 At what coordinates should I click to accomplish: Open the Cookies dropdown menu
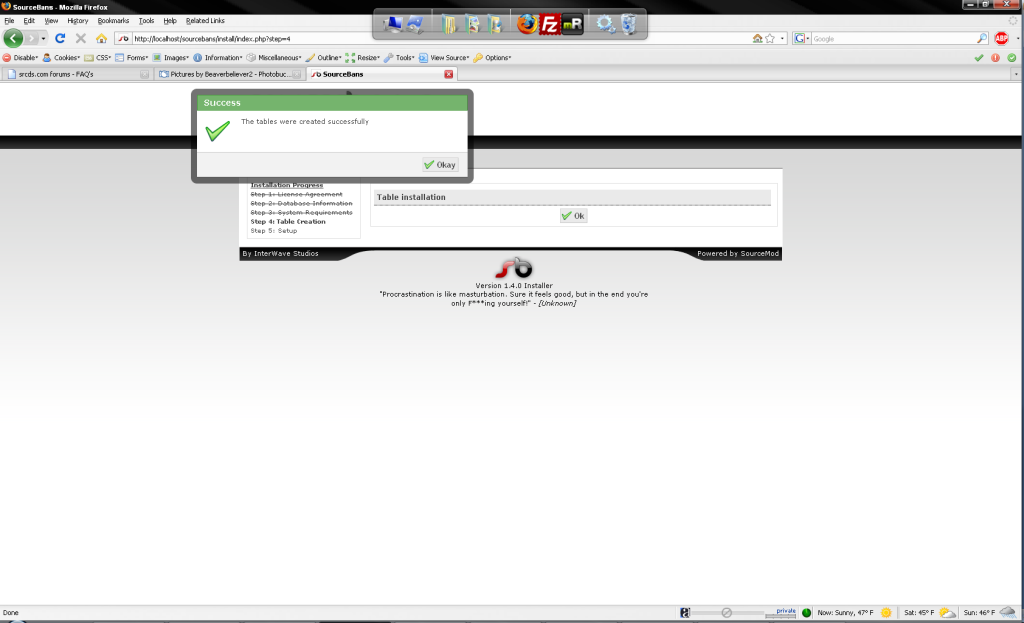coord(61,57)
